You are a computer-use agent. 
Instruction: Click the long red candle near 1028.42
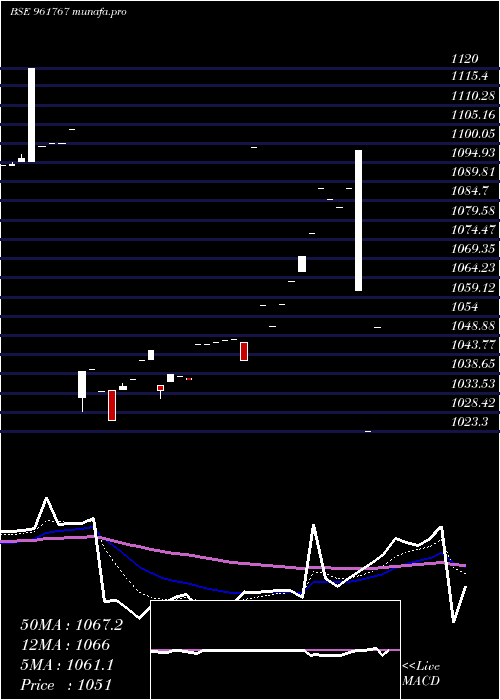coord(112,405)
